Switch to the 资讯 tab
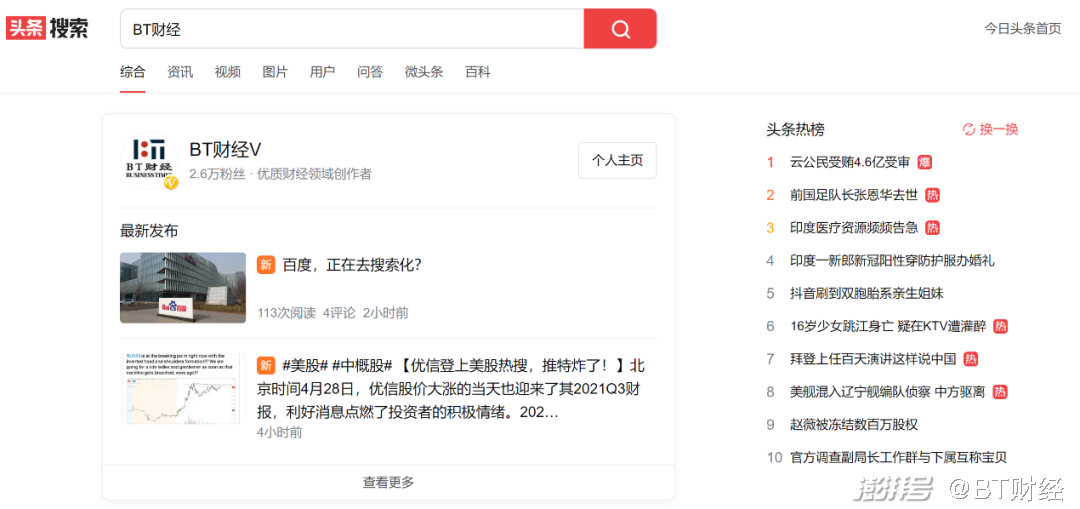Screen dimensions: 1080x509 coord(180,72)
